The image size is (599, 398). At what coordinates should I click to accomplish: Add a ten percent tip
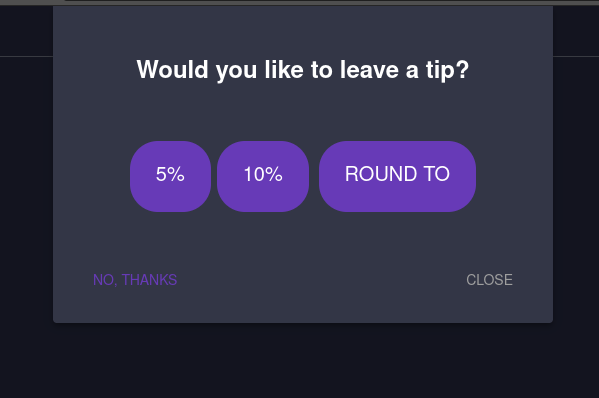[263, 176]
